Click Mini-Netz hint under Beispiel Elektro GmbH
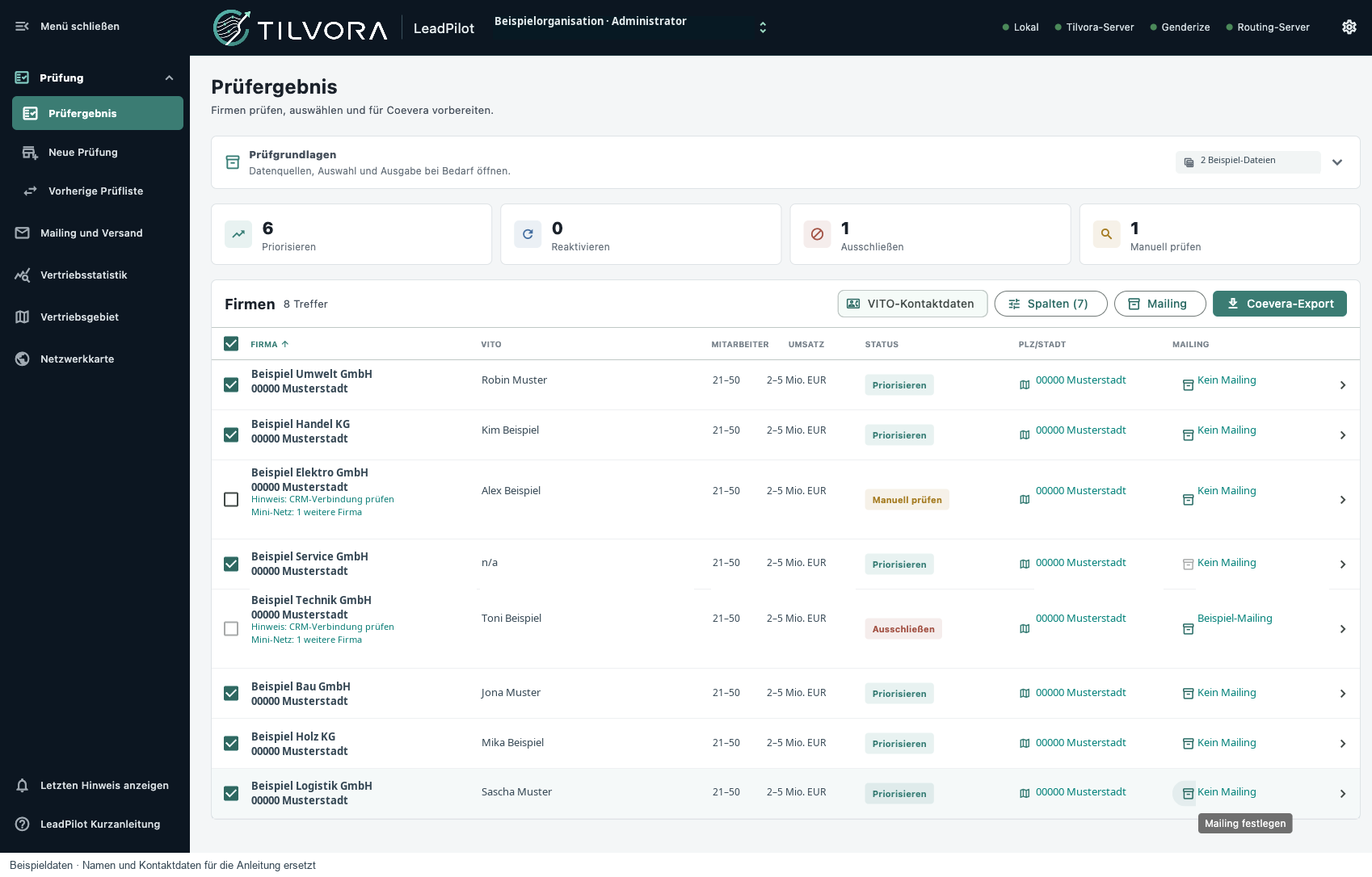The image size is (1372, 877). (x=306, y=513)
